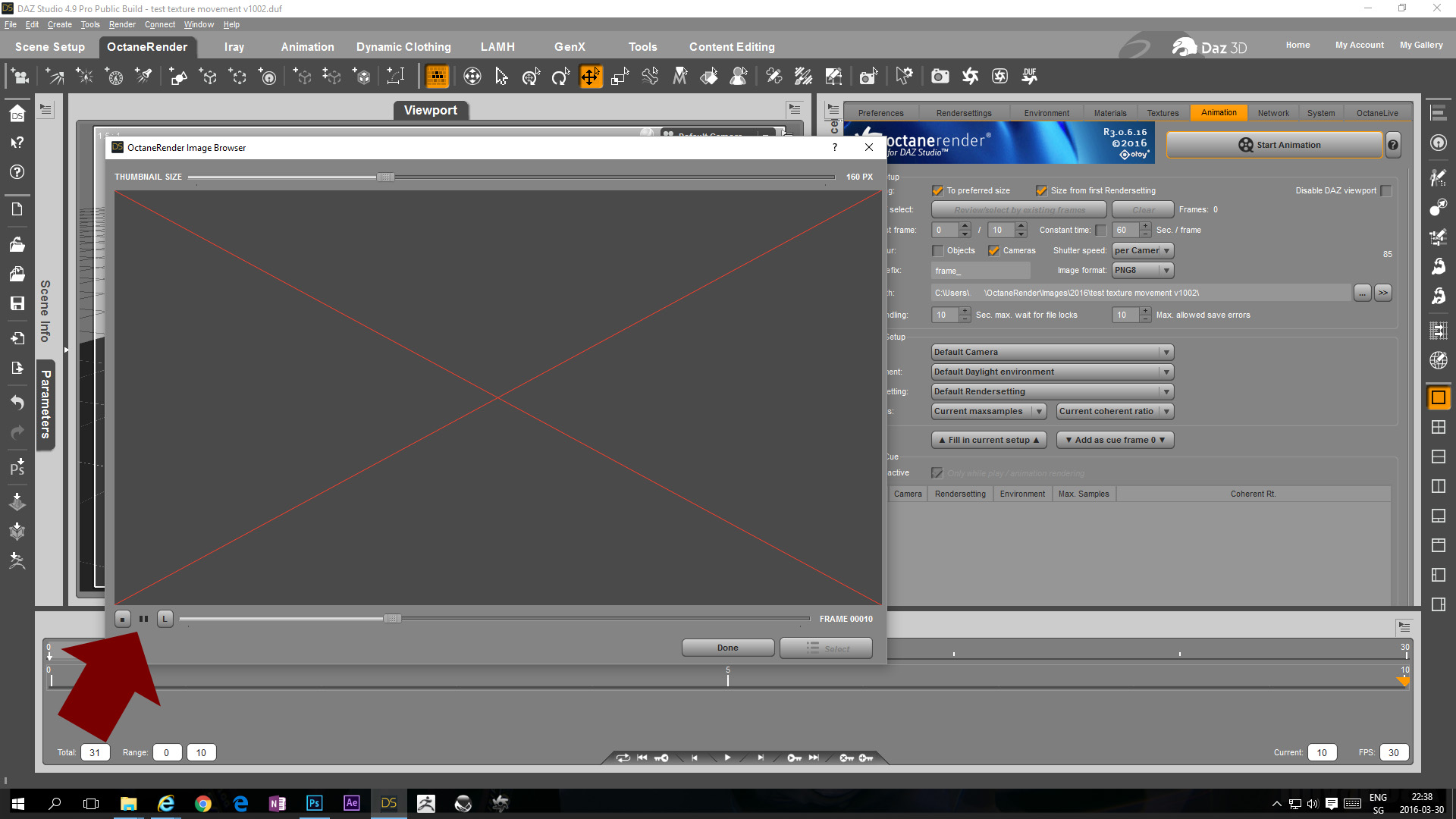
Task: Open the Current maxsamples dropdown
Action: click(989, 411)
